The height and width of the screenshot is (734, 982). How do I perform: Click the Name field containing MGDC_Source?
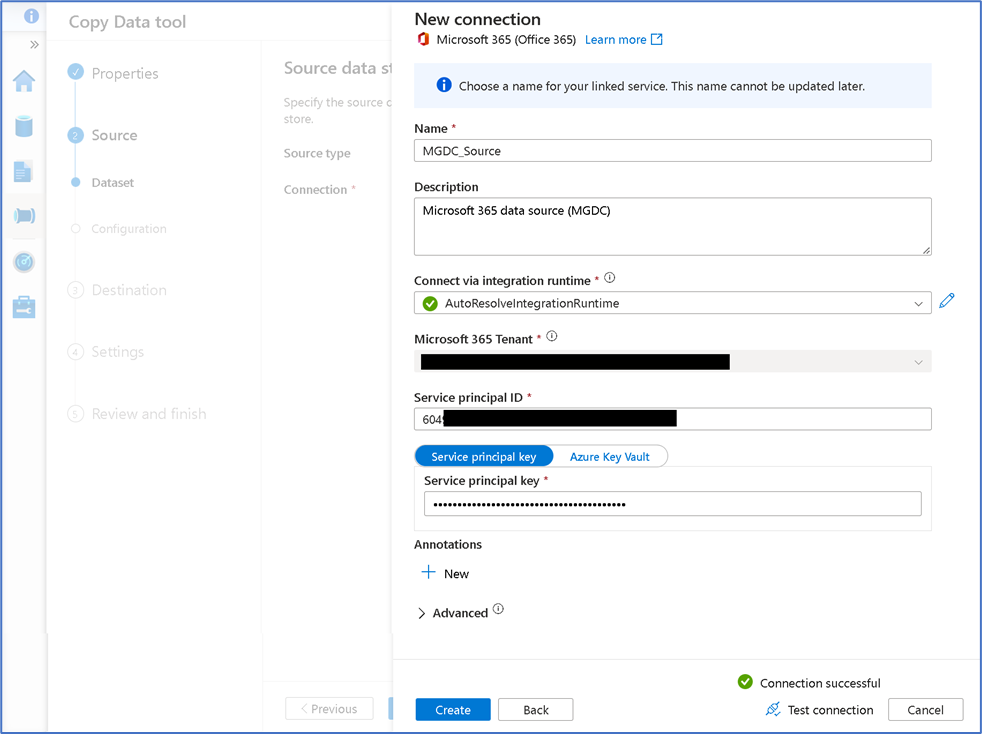click(673, 150)
